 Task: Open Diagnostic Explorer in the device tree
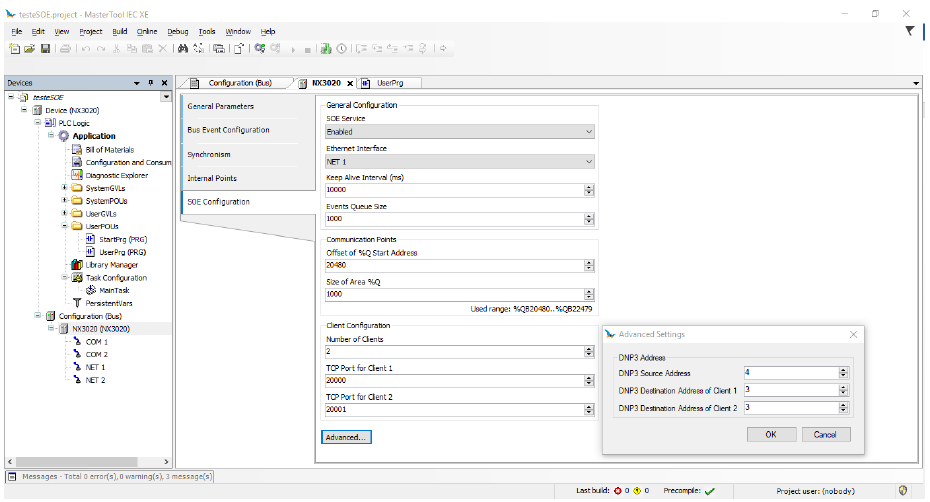[117, 175]
